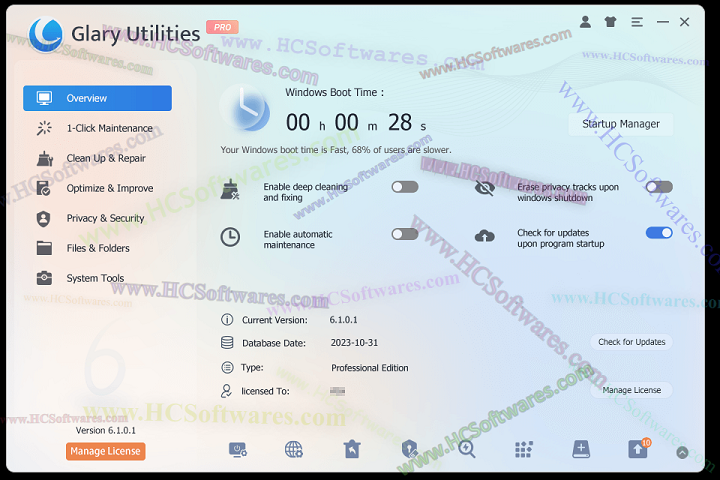Open Optimize & Improve section
Viewport: 720px width, 480px height.
[x=96, y=188]
